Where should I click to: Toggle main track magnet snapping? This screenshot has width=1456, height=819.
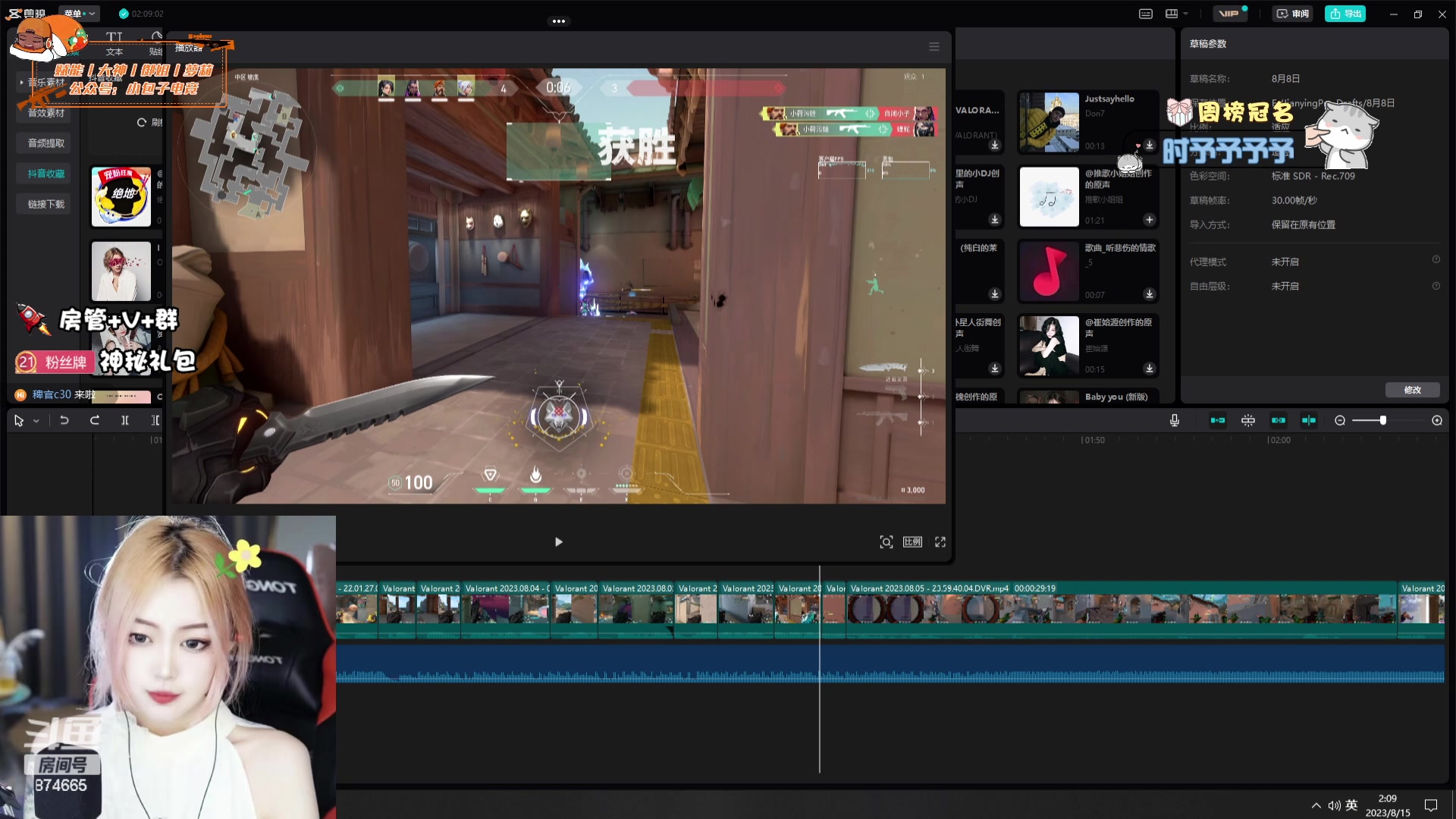coord(1218,420)
